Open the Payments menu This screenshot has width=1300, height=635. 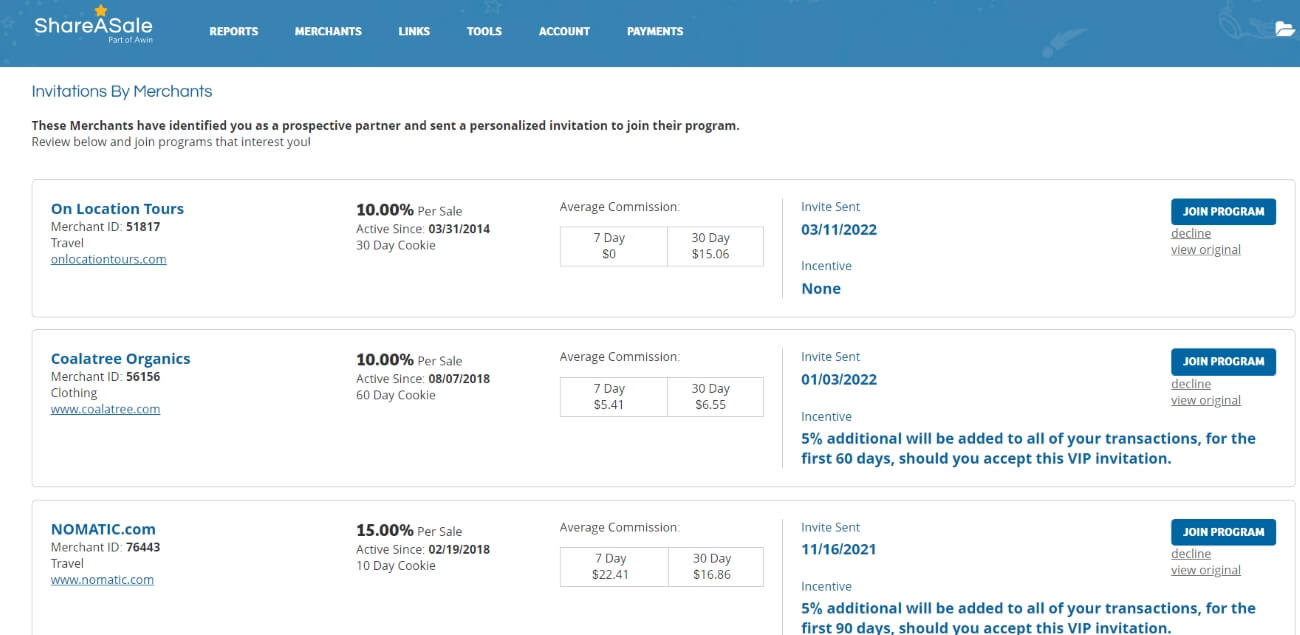655,31
